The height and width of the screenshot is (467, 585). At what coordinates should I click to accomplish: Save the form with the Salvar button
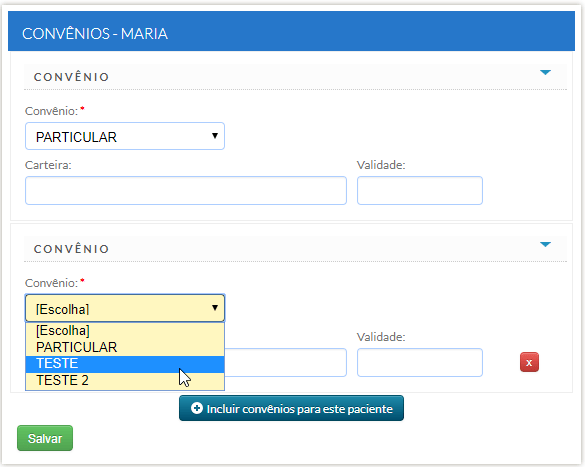click(x=45, y=438)
